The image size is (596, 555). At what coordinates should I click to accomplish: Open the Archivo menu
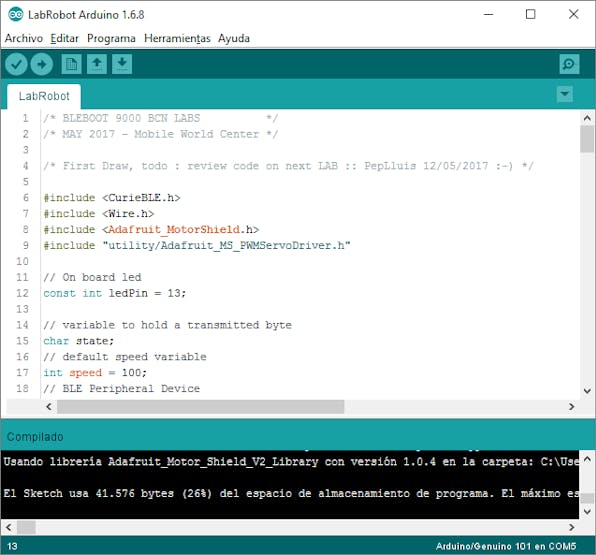coord(24,38)
